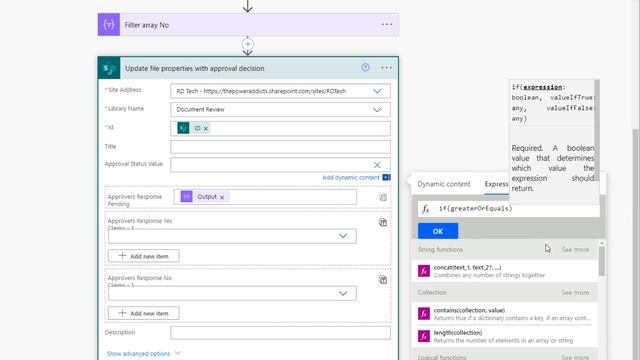Add new item under Approvers Response No

coord(143,313)
